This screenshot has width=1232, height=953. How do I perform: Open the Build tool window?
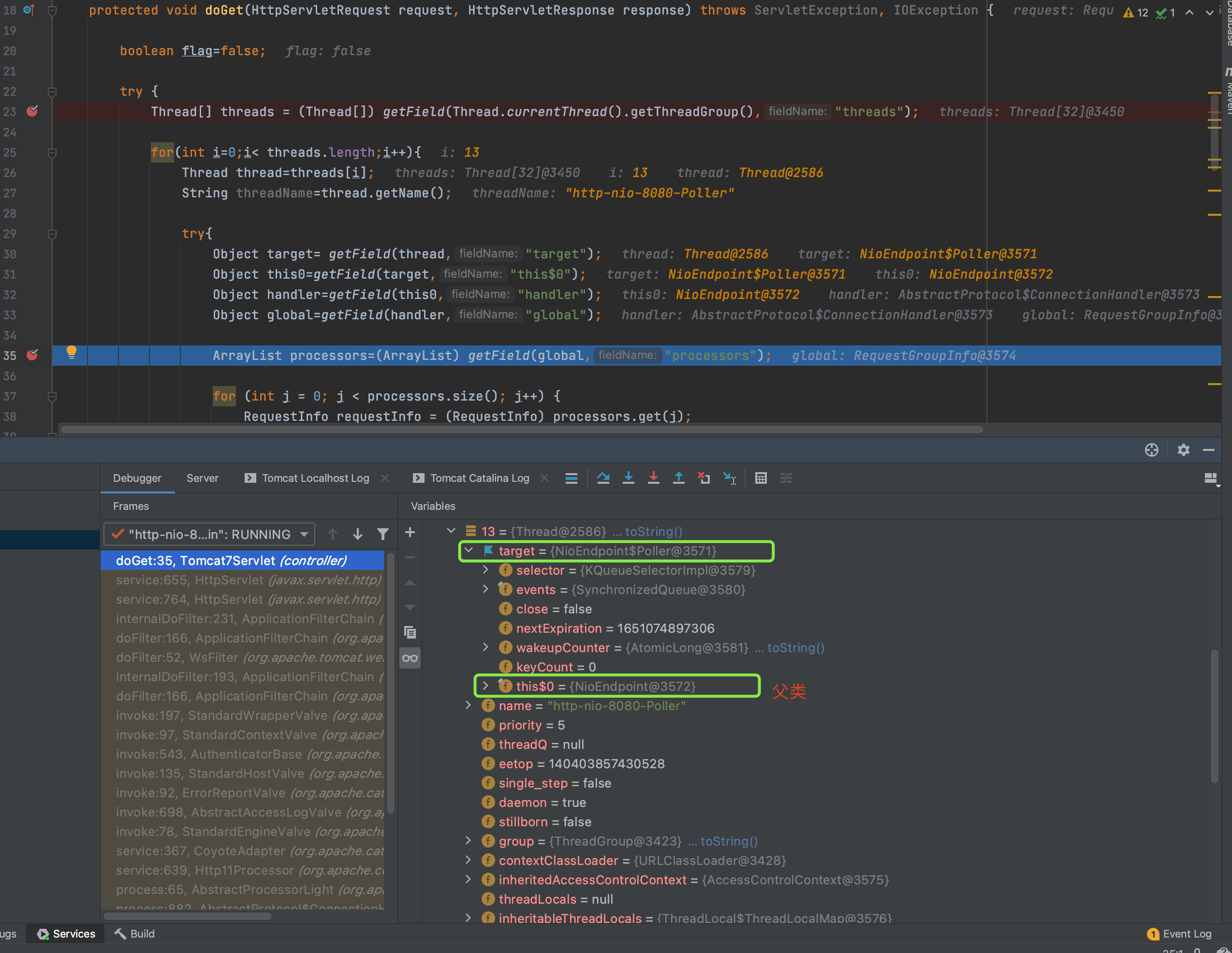[x=134, y=934]
